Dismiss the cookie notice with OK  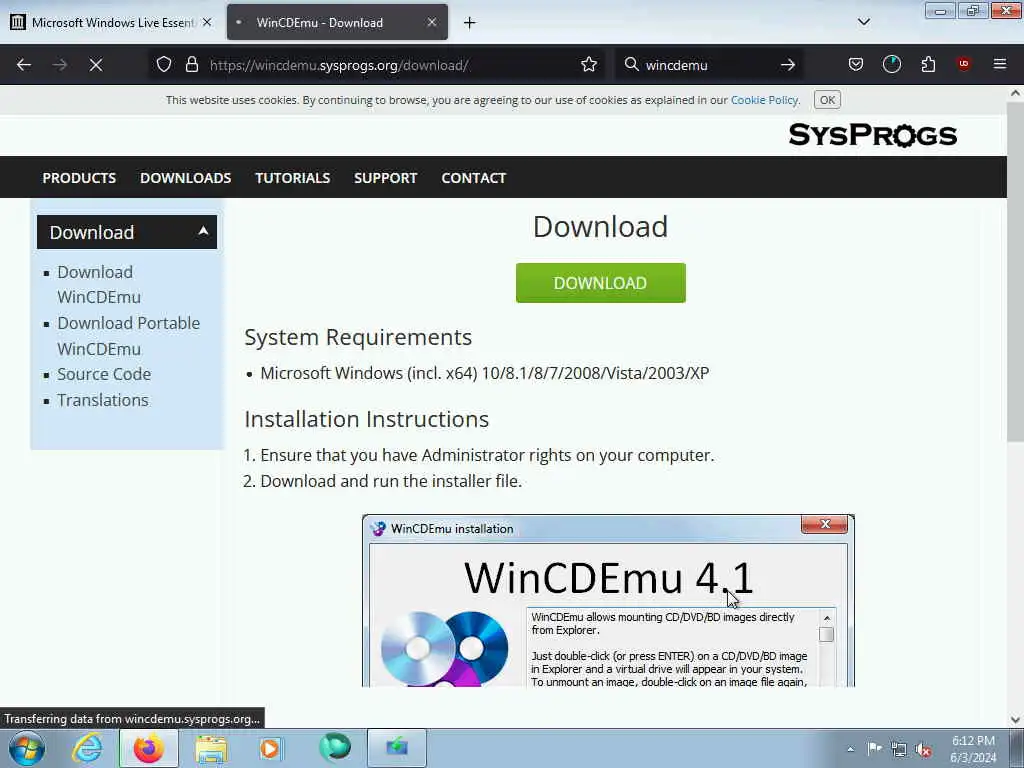pyautogui.click(x=827, y=100)
